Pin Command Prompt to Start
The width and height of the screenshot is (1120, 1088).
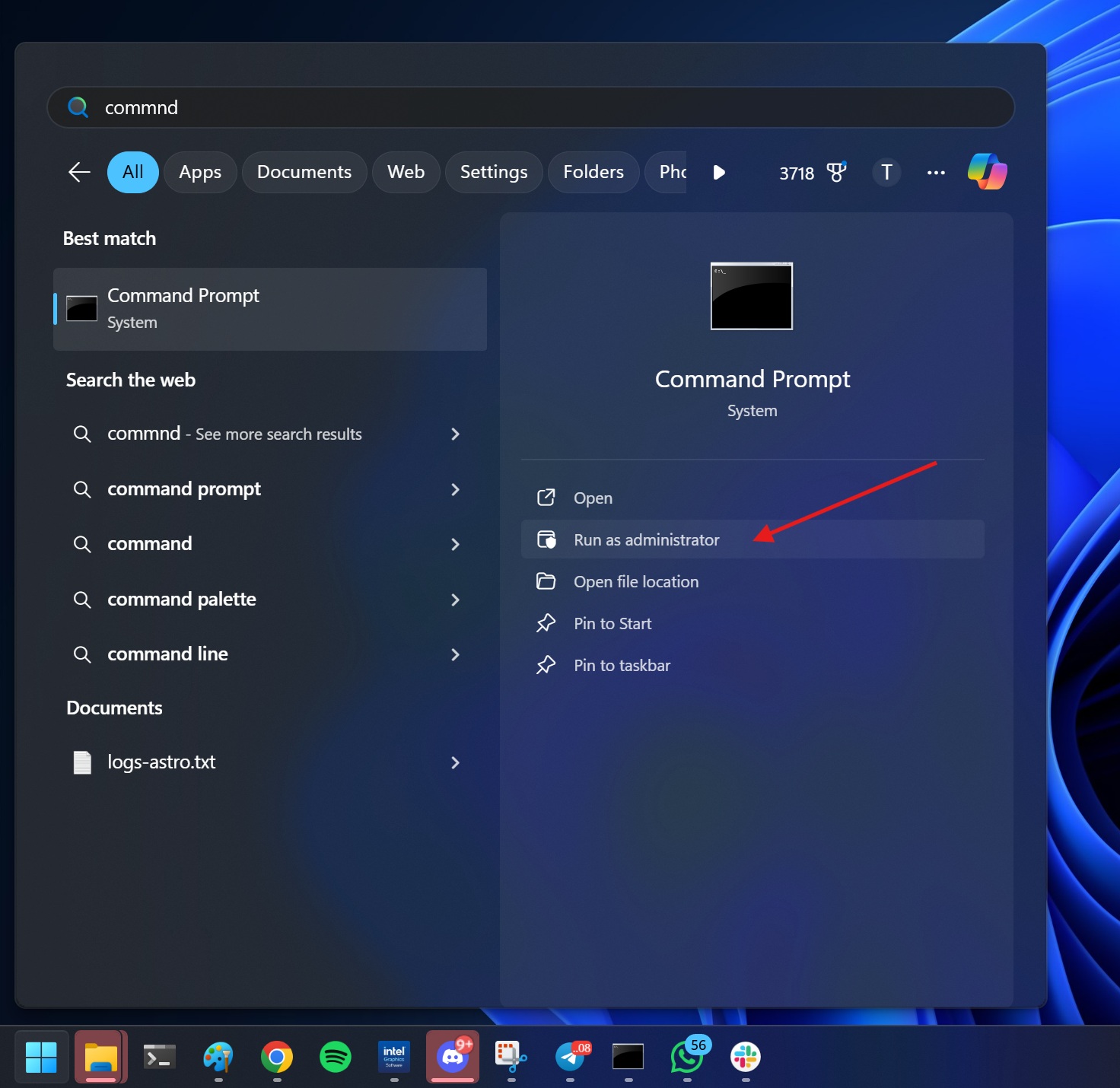click(x=612, y=623)
